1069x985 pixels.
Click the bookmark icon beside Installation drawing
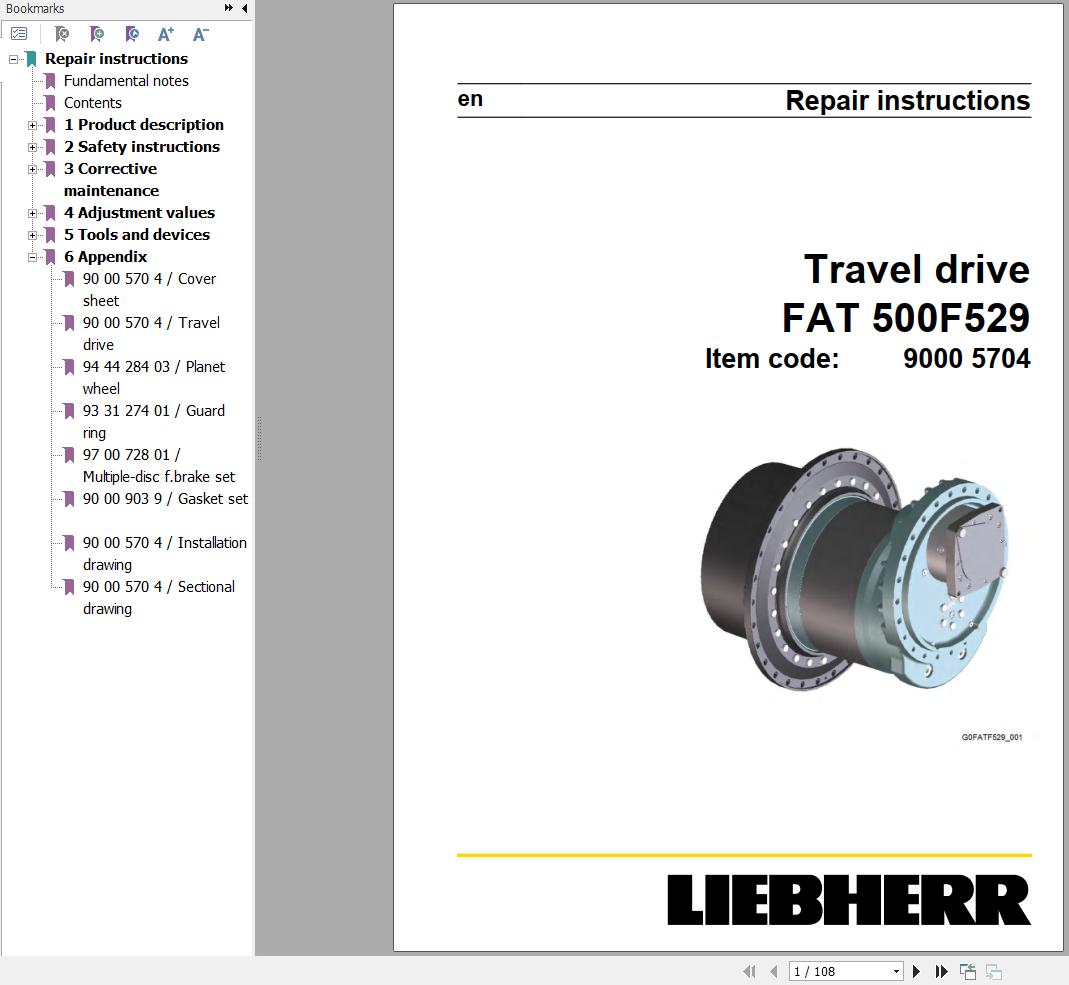[70, 543]
